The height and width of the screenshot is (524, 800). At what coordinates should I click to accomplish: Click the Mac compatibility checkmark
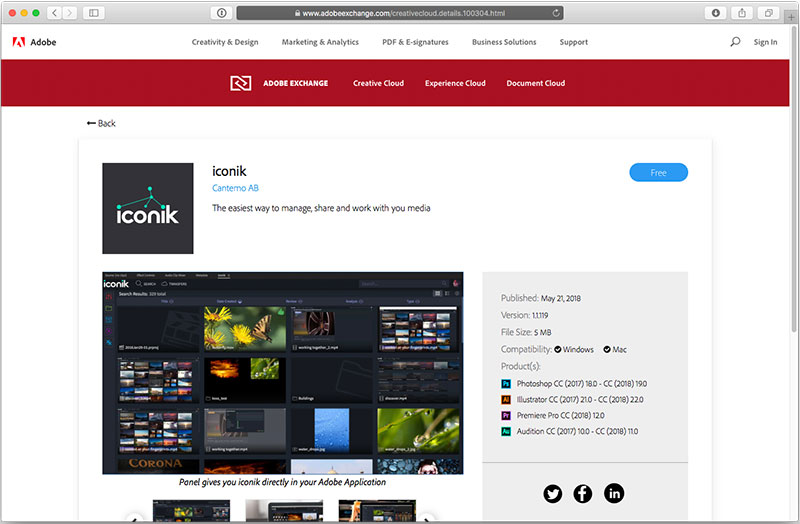[607, 350]
